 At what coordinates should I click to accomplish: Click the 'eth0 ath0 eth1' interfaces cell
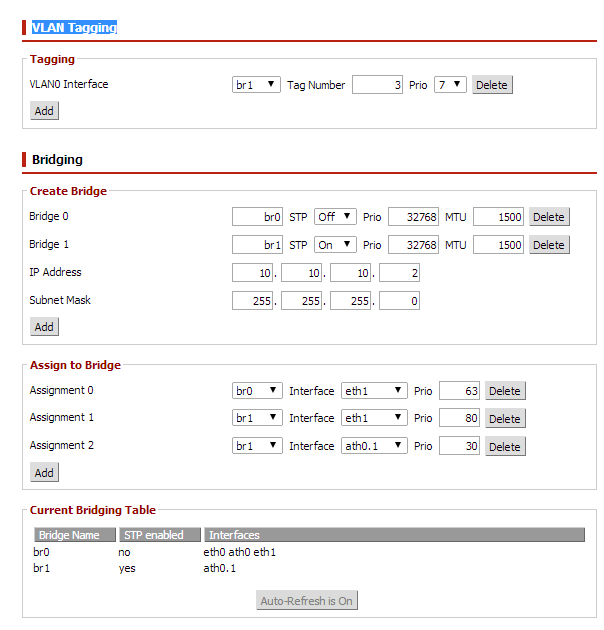(x=240, y=552)
